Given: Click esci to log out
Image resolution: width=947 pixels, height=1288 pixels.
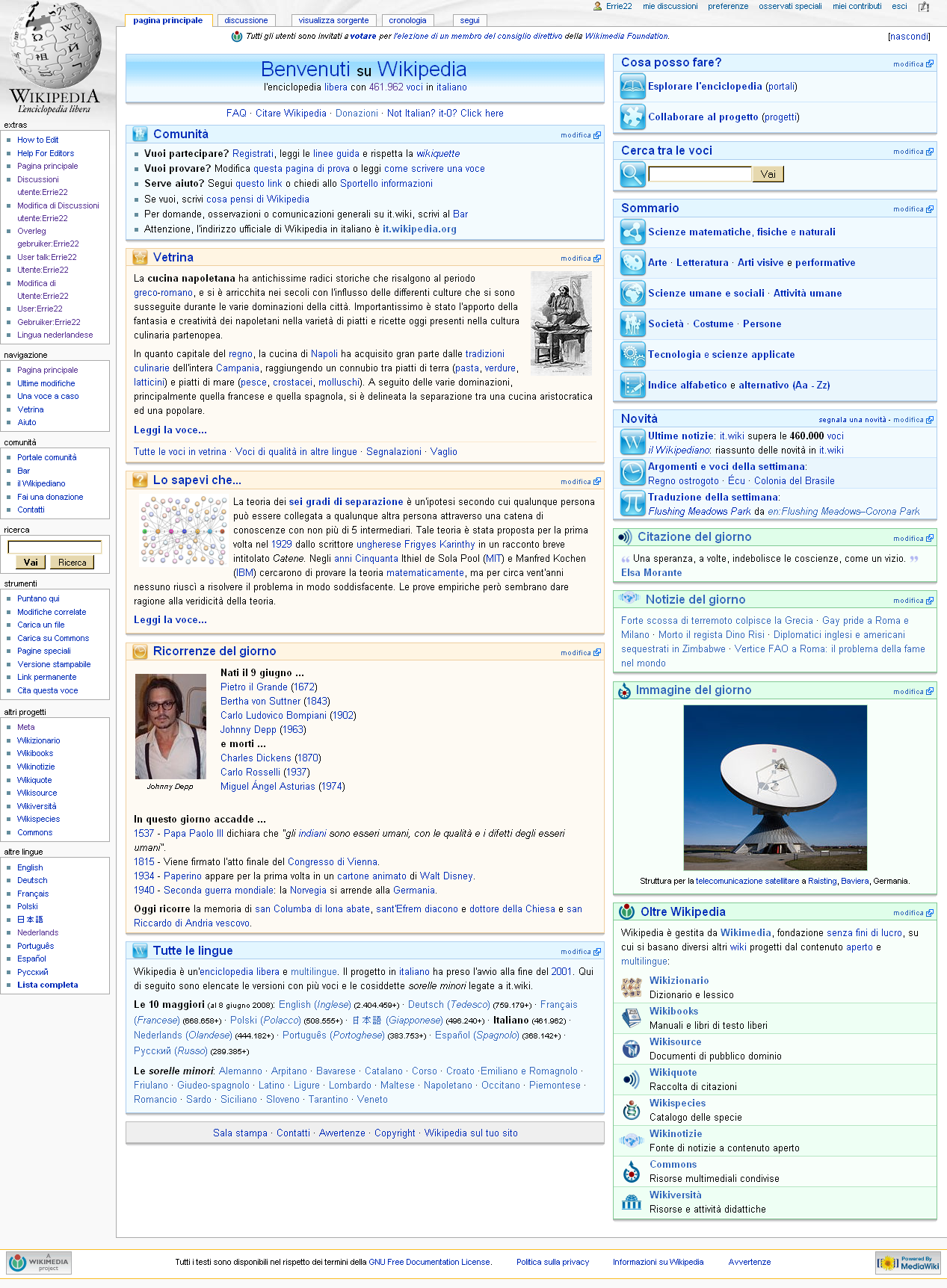Looking at the screenshot, I should 899,6.
